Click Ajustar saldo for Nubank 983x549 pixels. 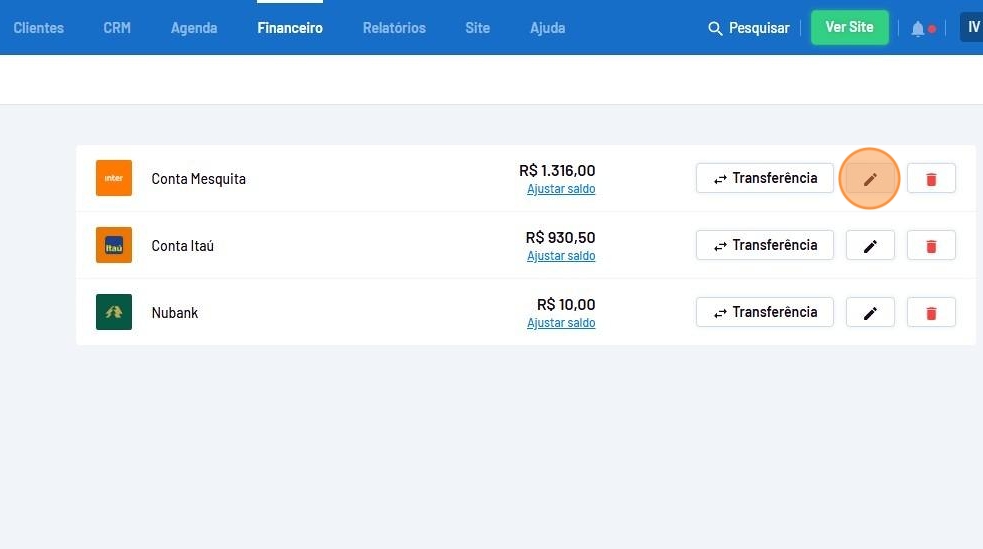[x=561, y=323]
